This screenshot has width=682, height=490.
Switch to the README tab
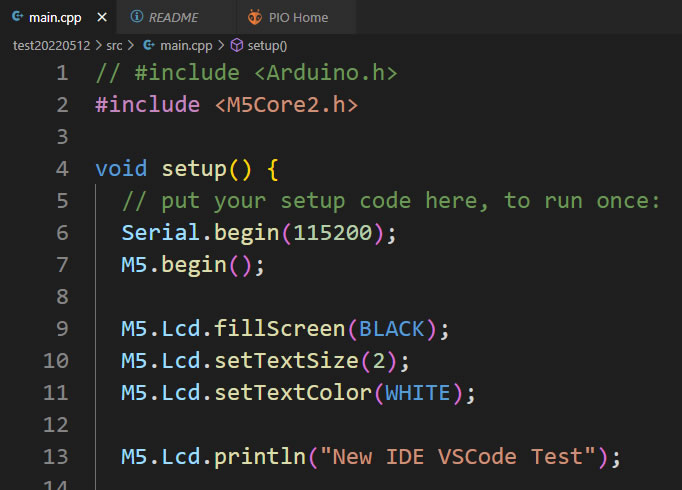(172, 17)
